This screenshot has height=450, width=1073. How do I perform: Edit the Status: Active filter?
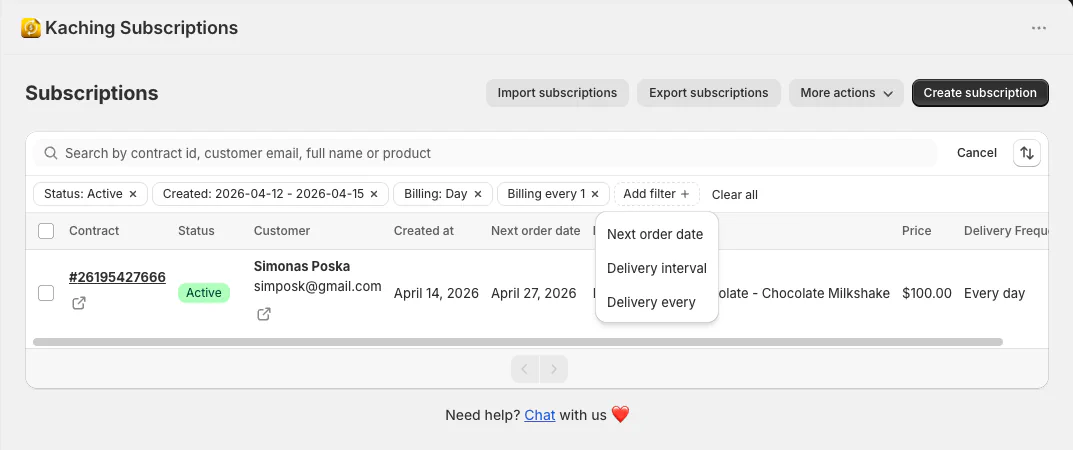coord(83,194)
